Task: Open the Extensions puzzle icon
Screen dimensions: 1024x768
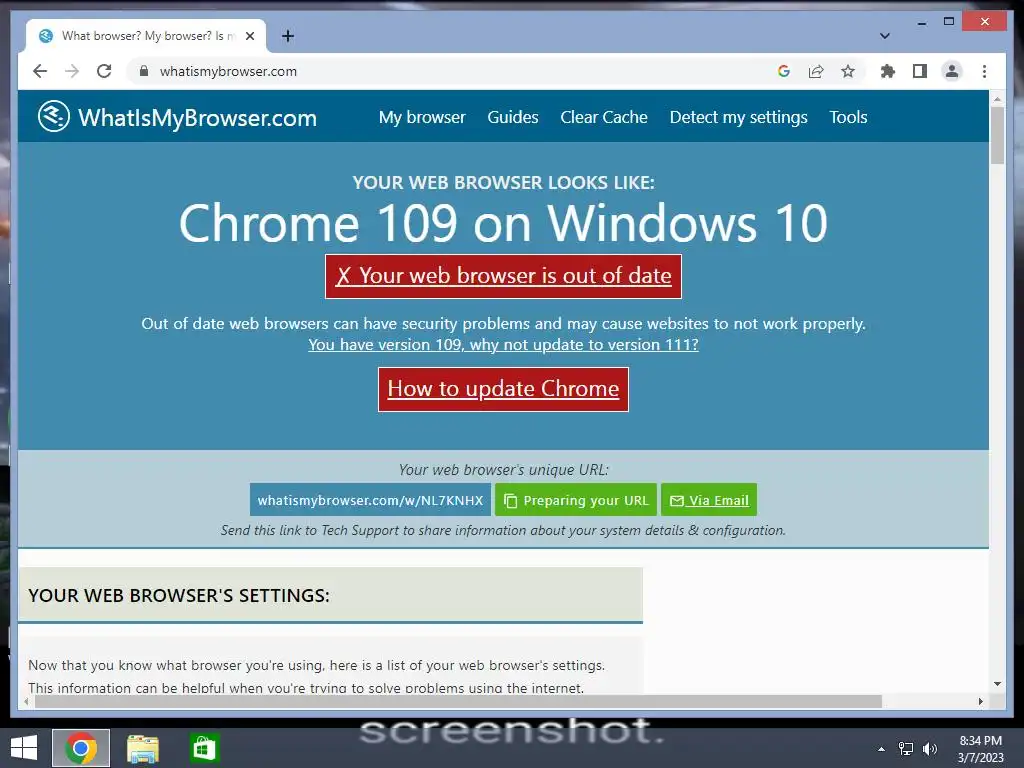Action: pyautogui.click(x=888, y=71)
